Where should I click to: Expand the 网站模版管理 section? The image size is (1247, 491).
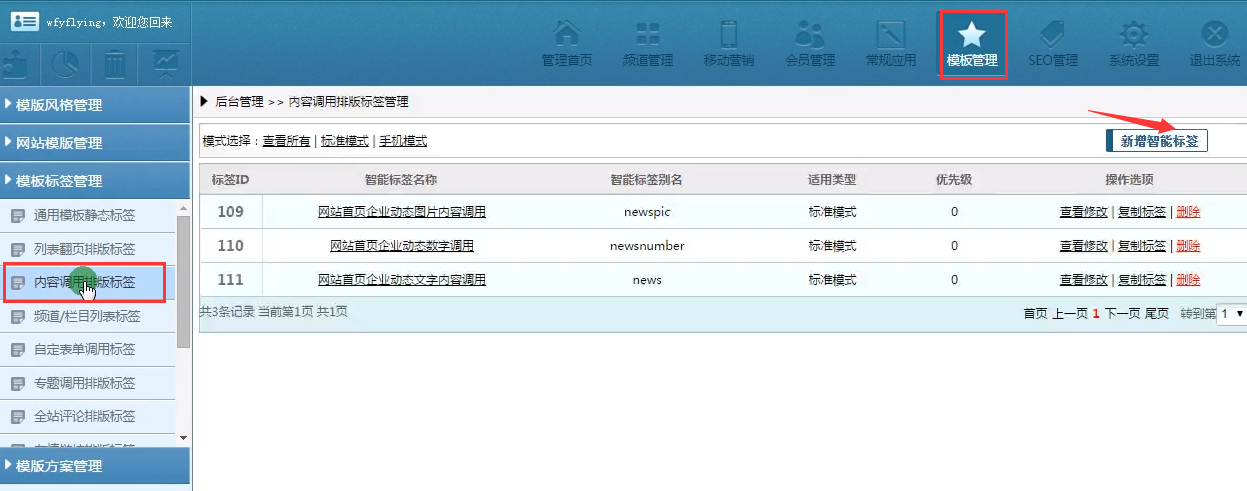[x=94, y=143]
